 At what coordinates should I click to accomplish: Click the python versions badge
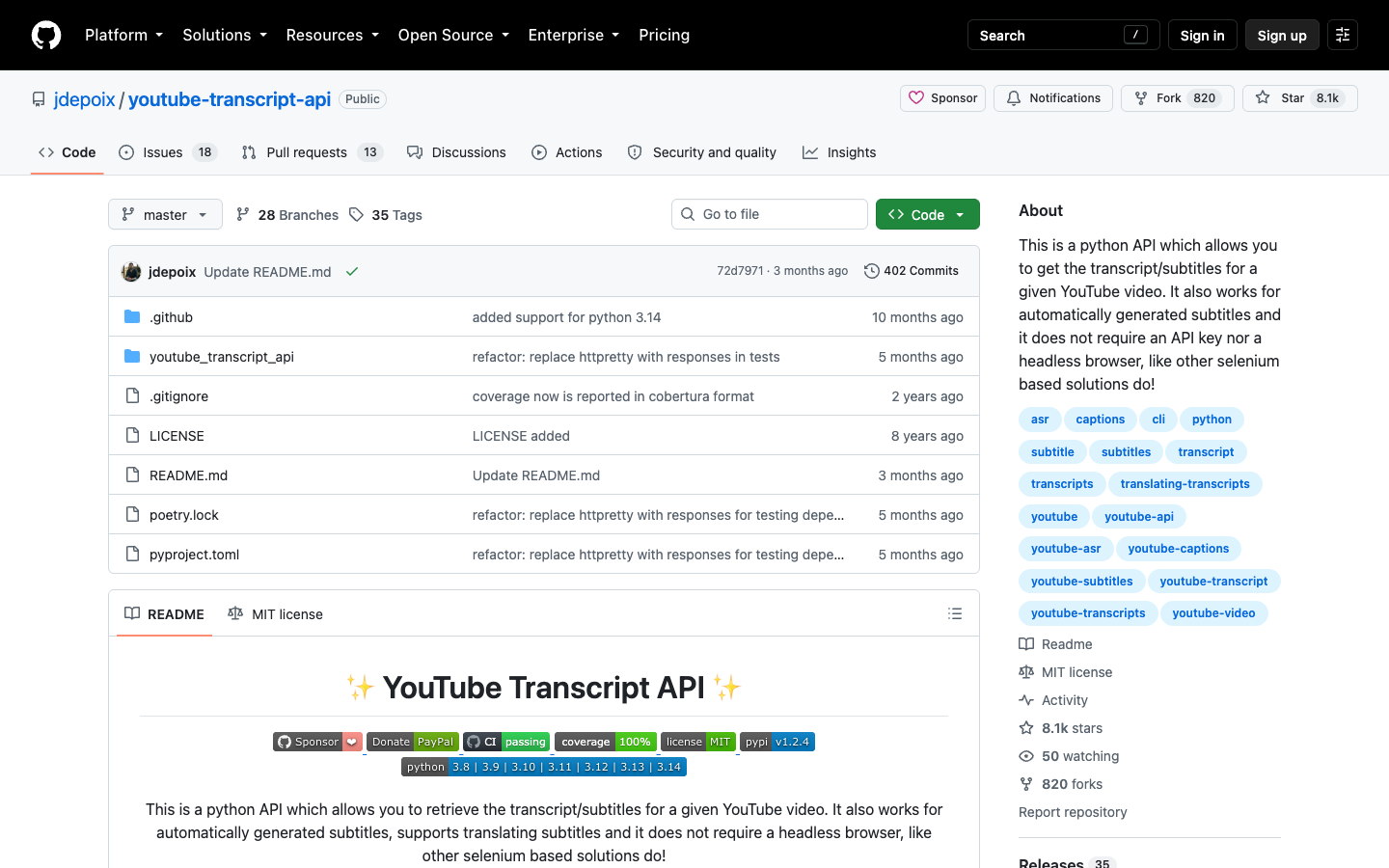tap(544, 767)
